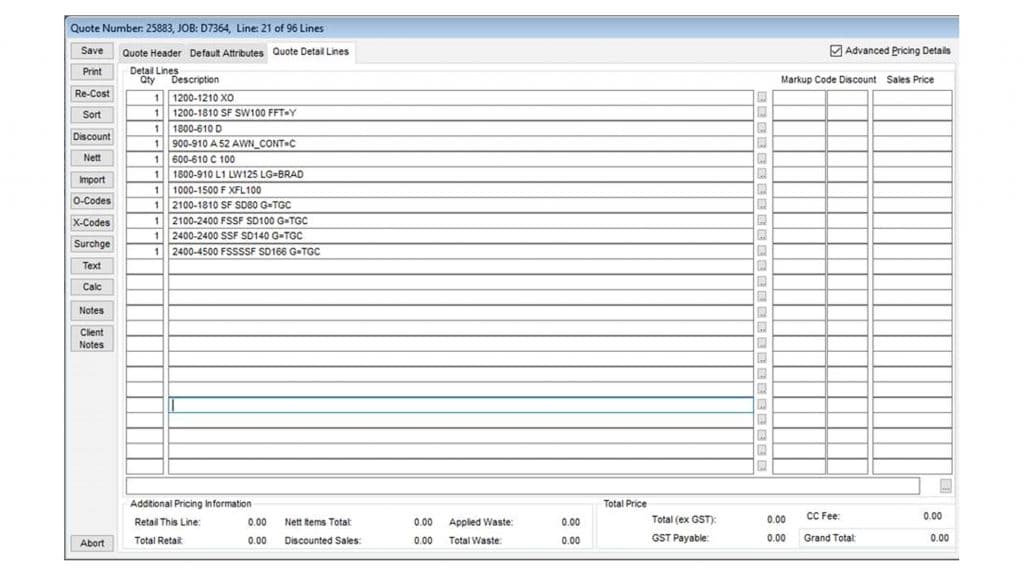
Task: Click the Re-Cost button
Action: tap(92, 93)
